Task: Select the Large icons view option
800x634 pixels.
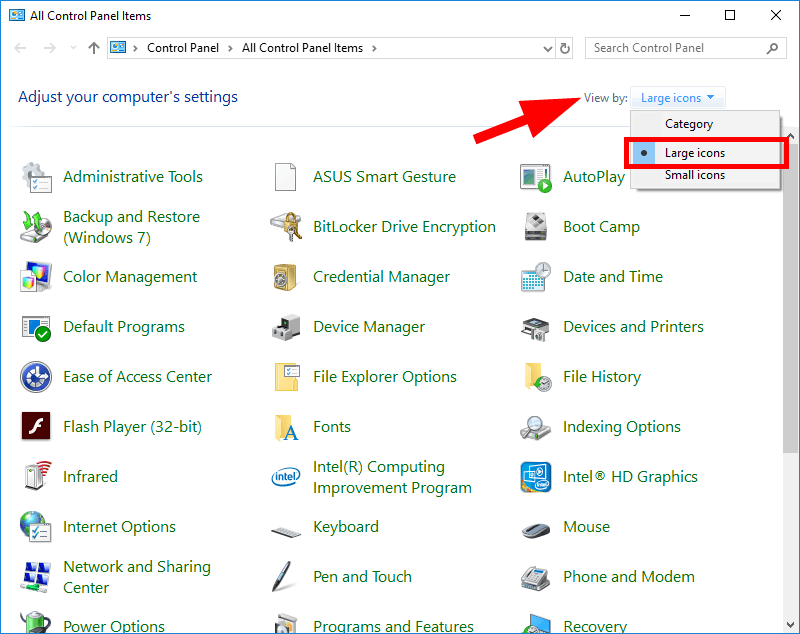Action: [706, 153]
